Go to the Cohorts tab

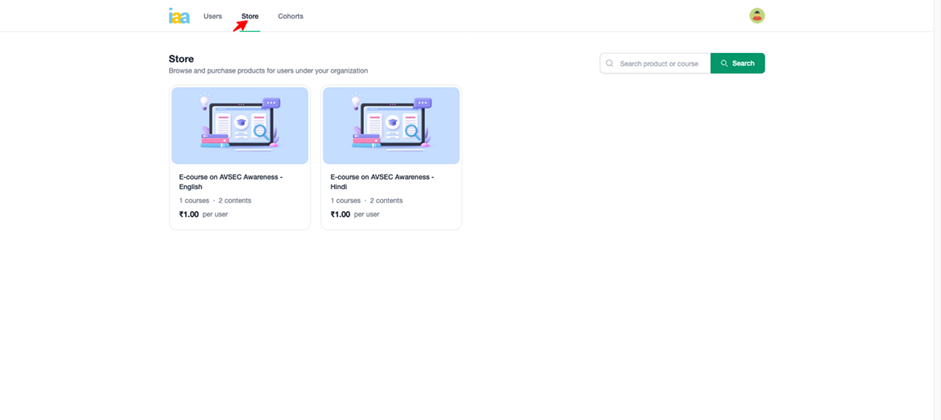[x=290, y=16]
